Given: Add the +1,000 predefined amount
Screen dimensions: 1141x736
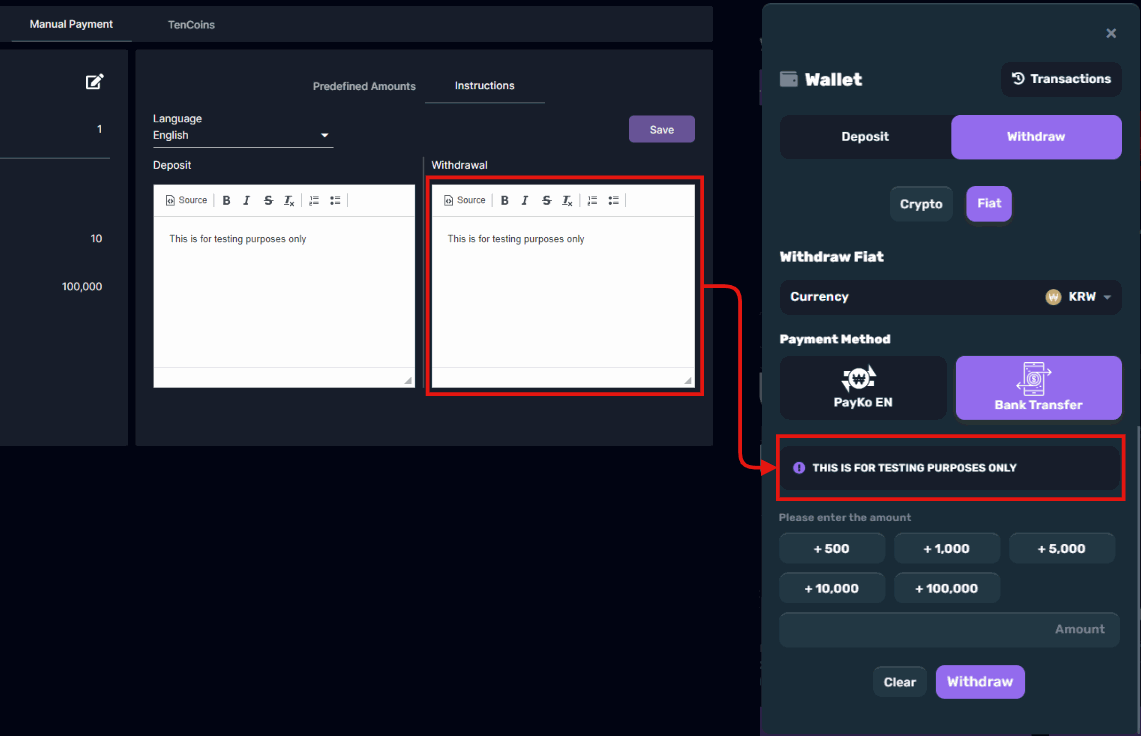Looking at the screenshot, I should (947, 548).
